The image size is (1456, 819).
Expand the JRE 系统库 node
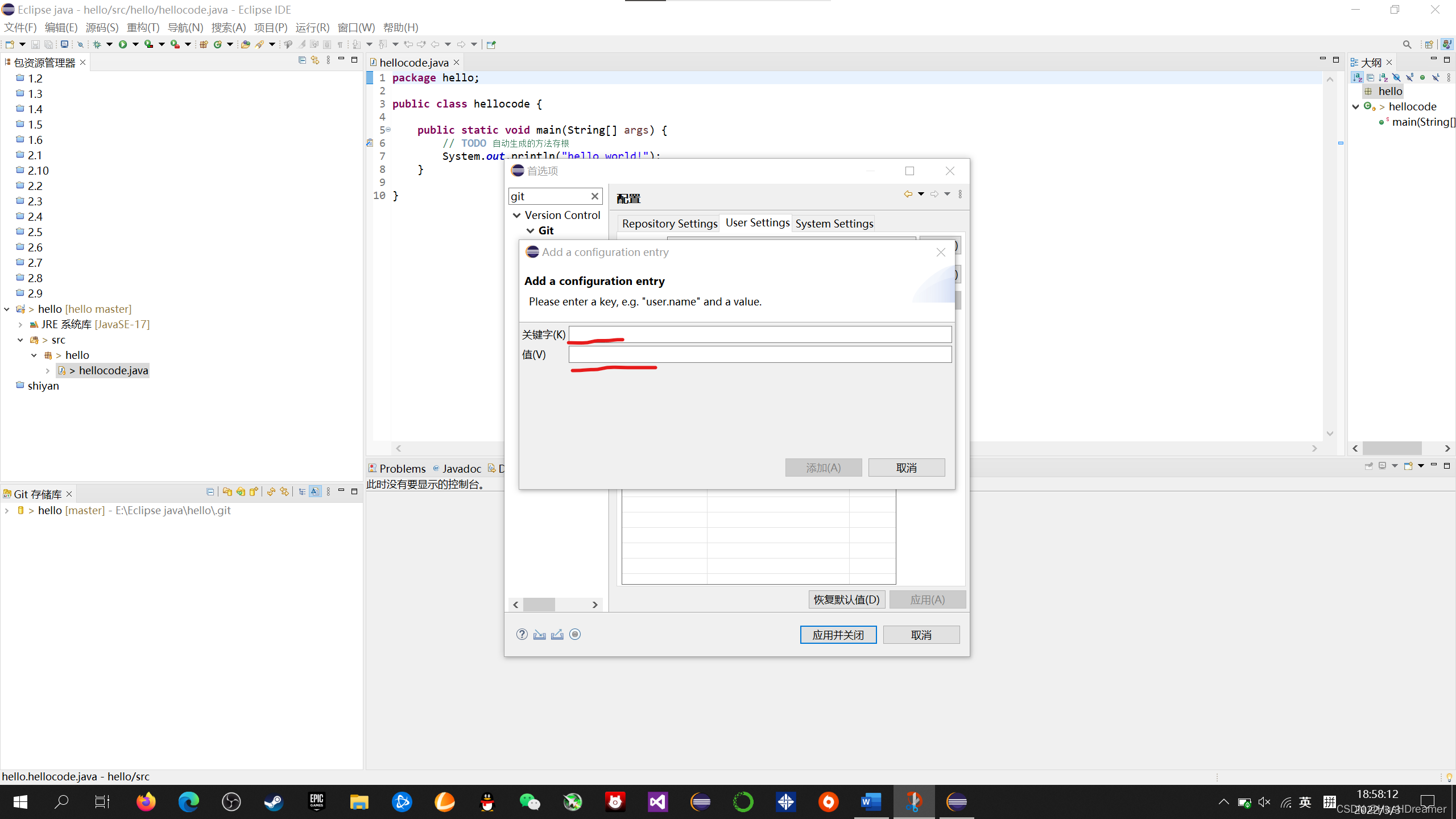point(20,325)
